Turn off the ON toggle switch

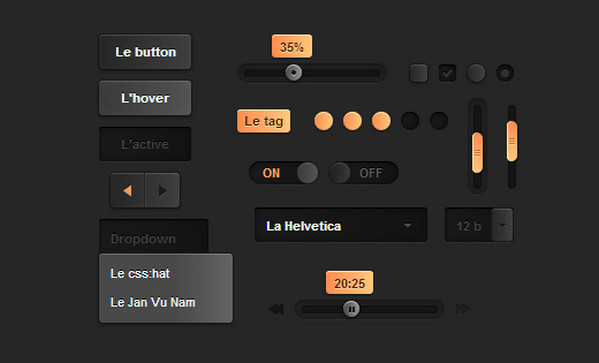283,173
